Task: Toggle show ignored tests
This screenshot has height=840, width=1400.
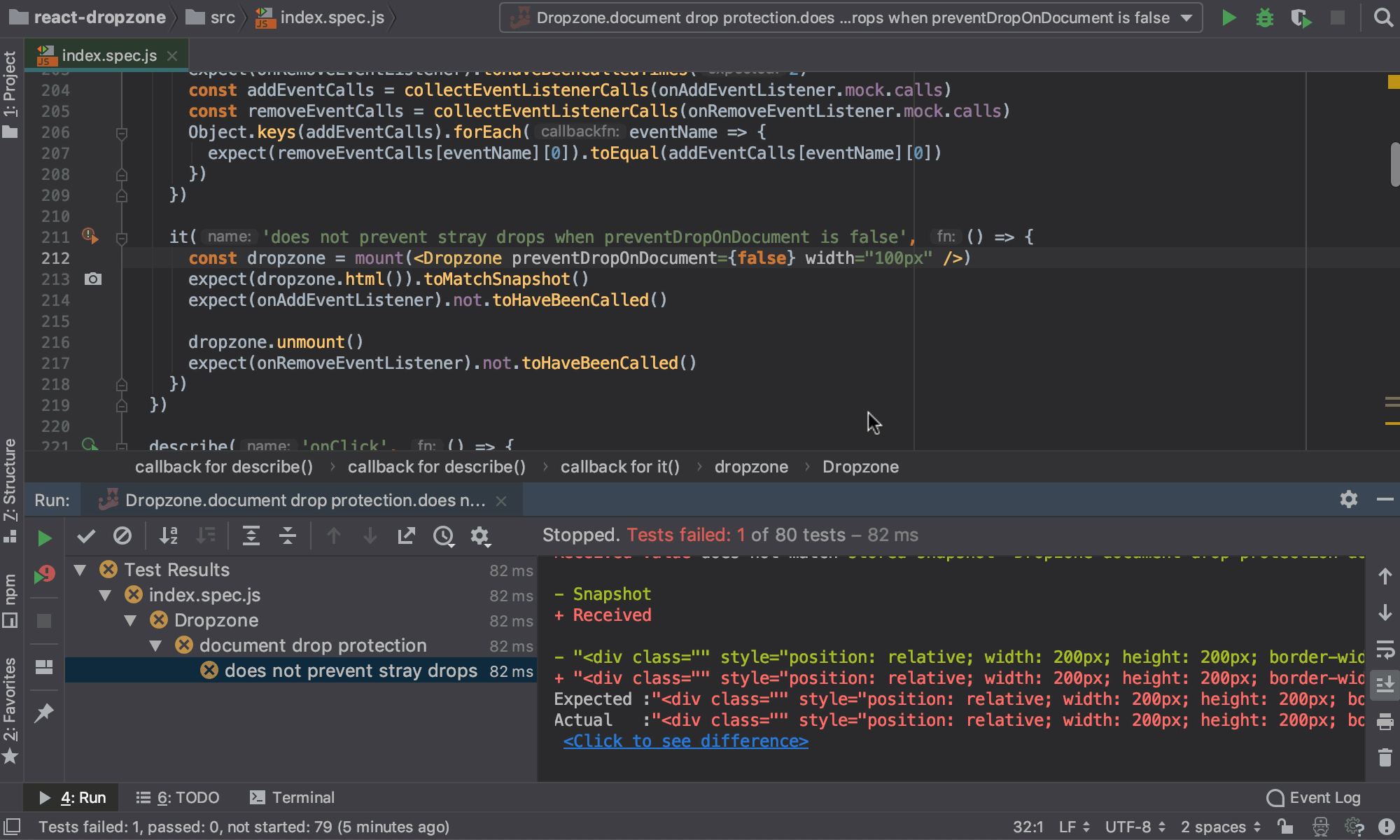Action: [x=123, y=536]
